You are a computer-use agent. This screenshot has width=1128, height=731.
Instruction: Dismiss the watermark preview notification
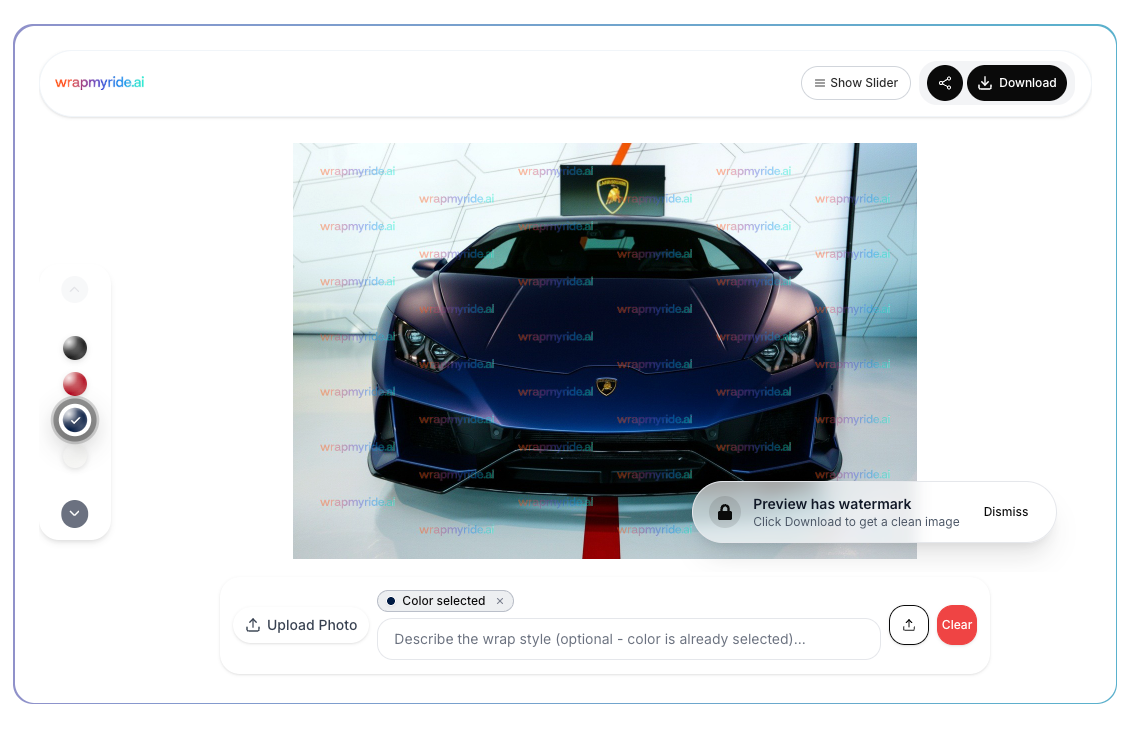[x=1006, y=512]
